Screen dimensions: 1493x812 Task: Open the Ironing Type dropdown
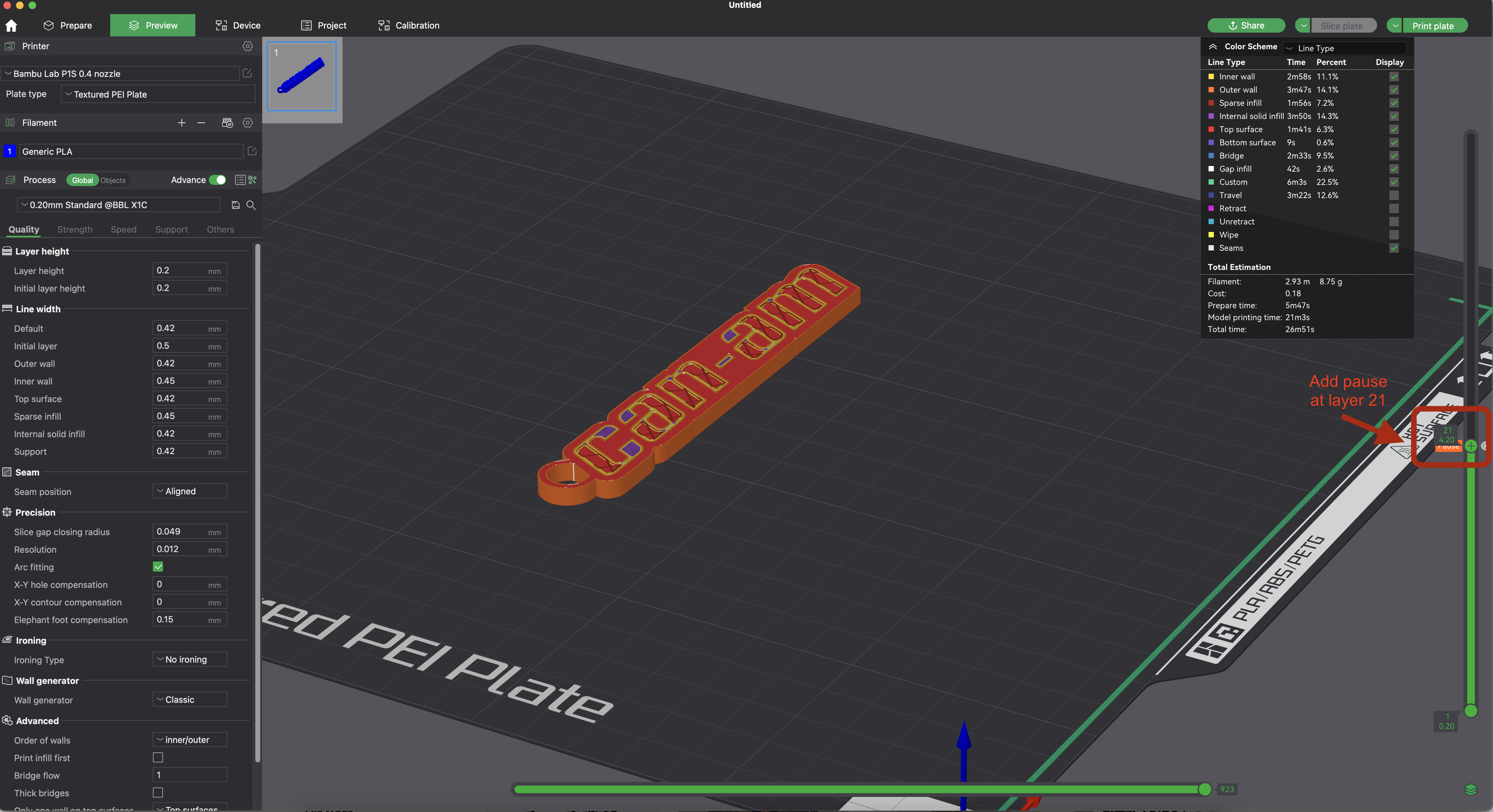190,659
